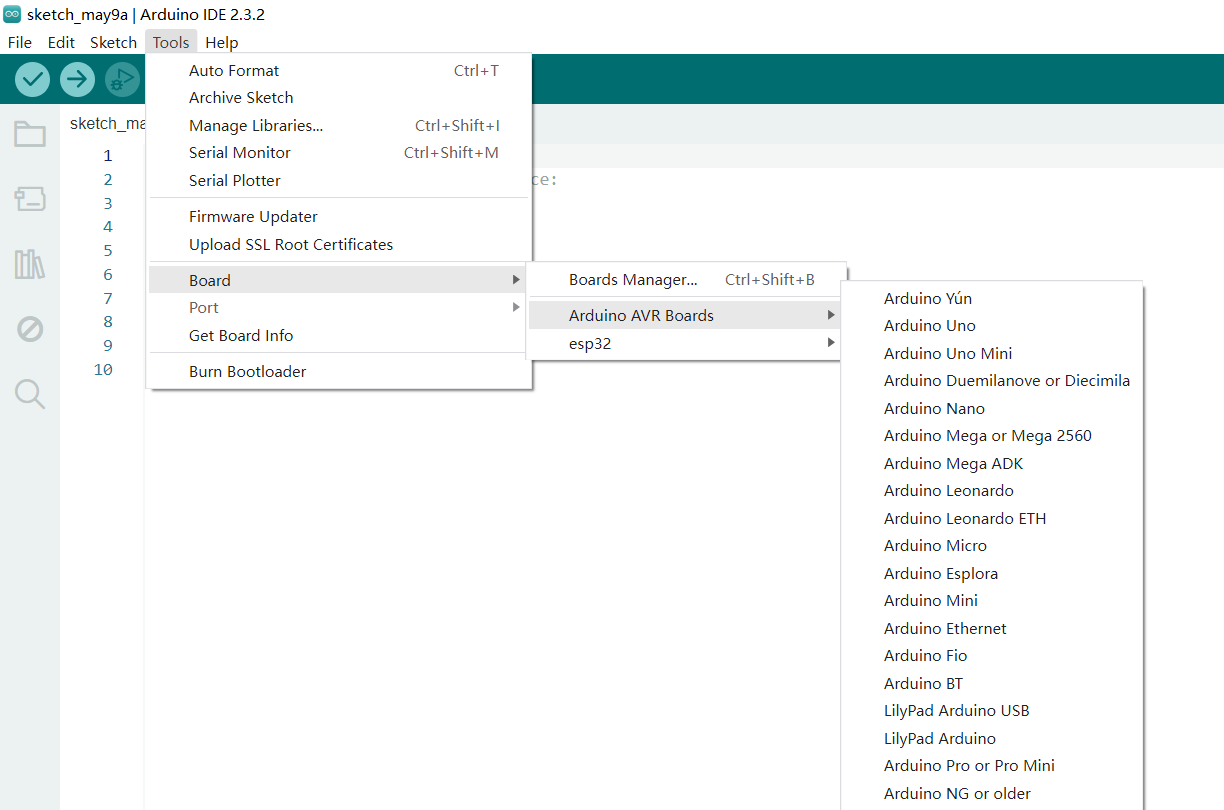Click the Arduino IDE title bar logo

[12, 14]
